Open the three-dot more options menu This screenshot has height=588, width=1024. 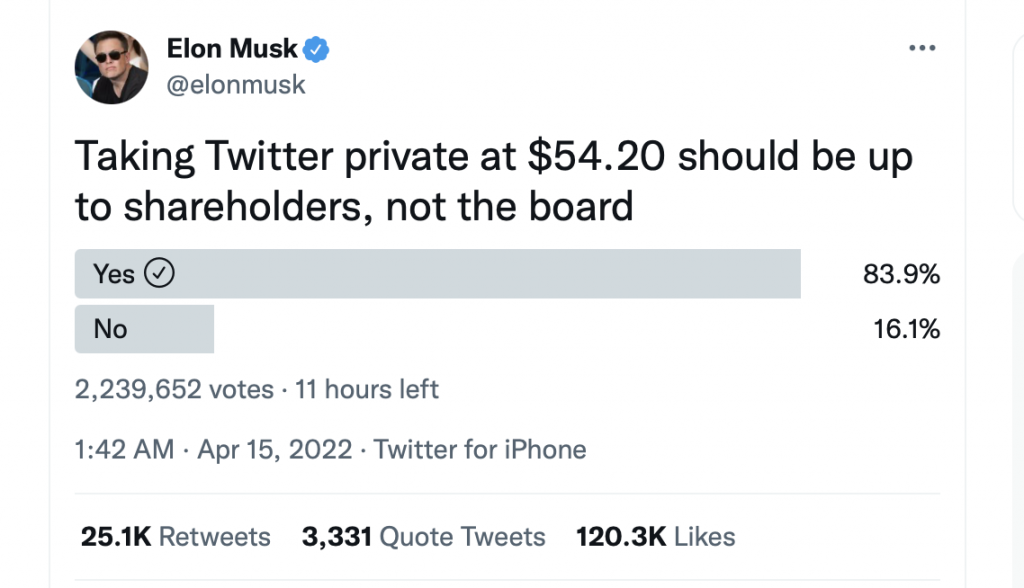921,49
